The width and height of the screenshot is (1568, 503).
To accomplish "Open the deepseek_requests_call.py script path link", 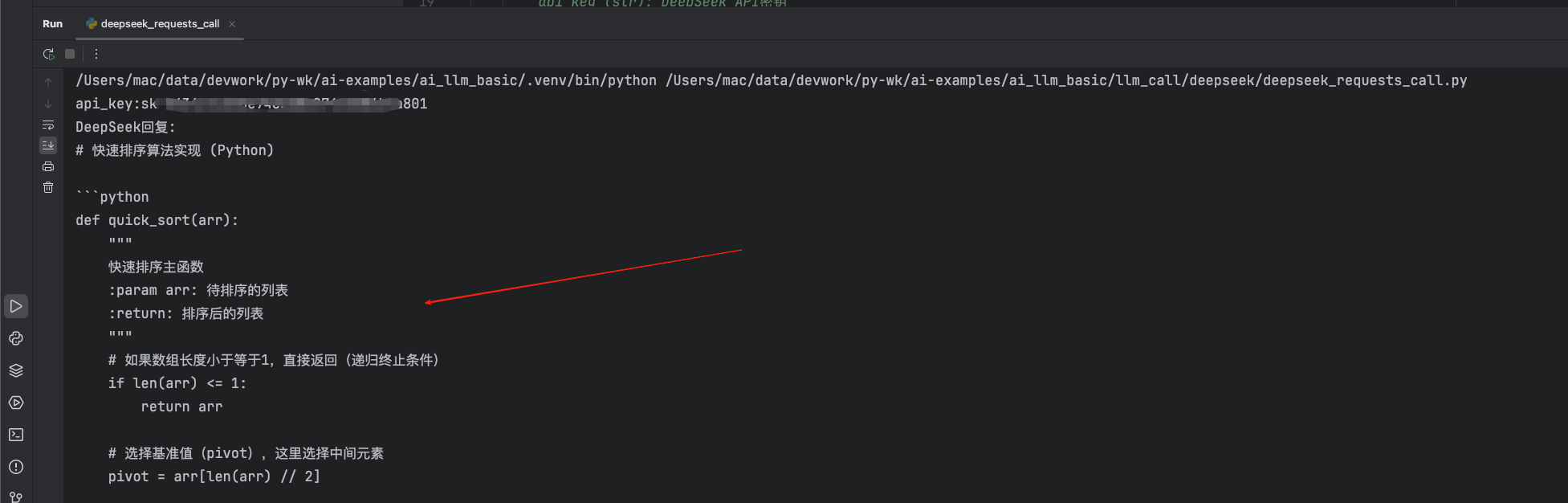I will 1066,80.
